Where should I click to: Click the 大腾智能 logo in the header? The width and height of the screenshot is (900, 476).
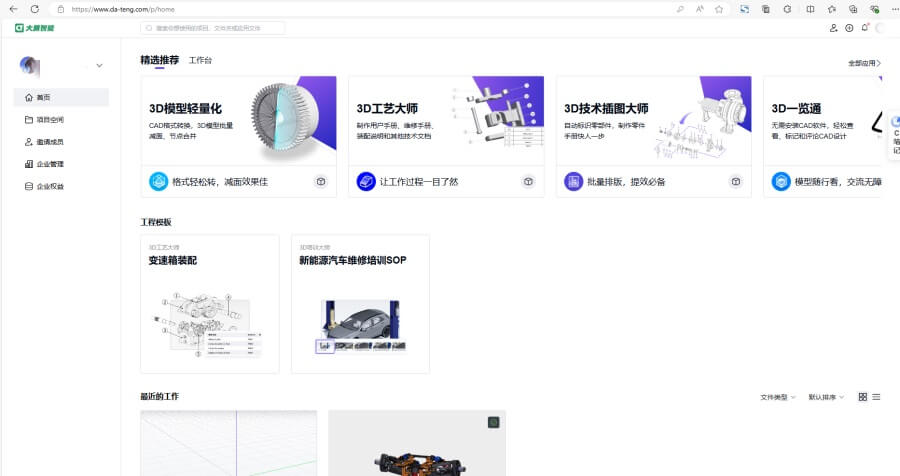pyautogui.click(x=34, y=28)
